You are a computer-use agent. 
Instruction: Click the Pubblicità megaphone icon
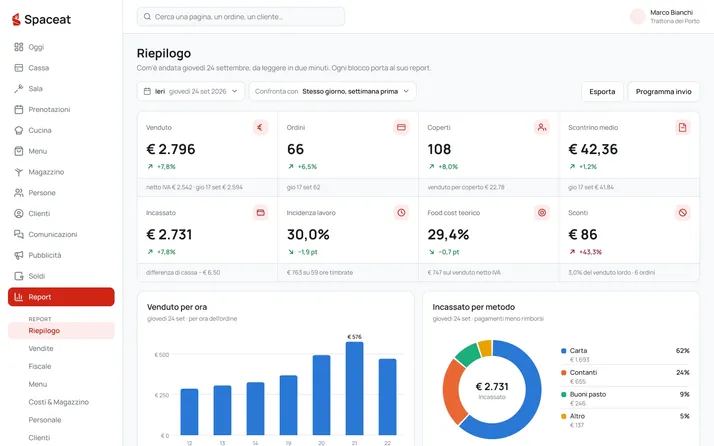click(x=19, y=255)
